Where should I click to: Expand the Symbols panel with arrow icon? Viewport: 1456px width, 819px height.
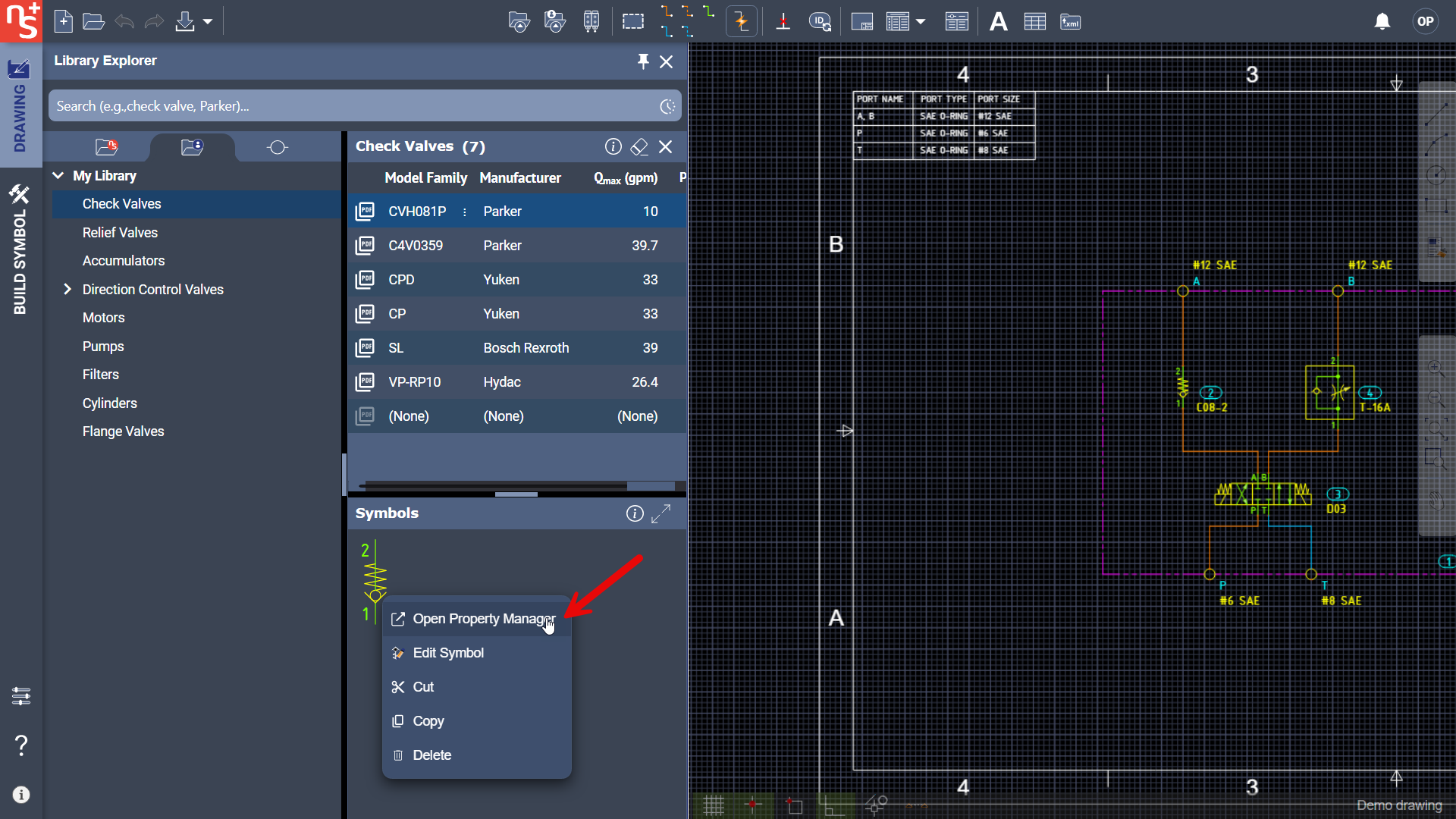pyautogui.click(x=661, y=513)
